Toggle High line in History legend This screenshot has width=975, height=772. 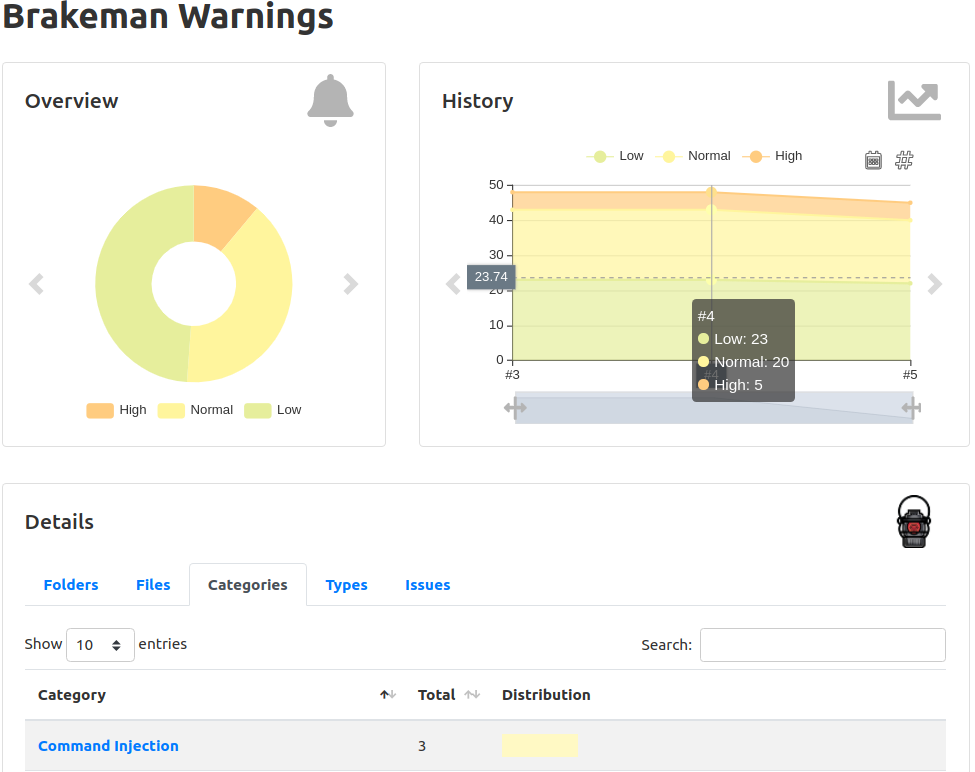coord(772,156)
